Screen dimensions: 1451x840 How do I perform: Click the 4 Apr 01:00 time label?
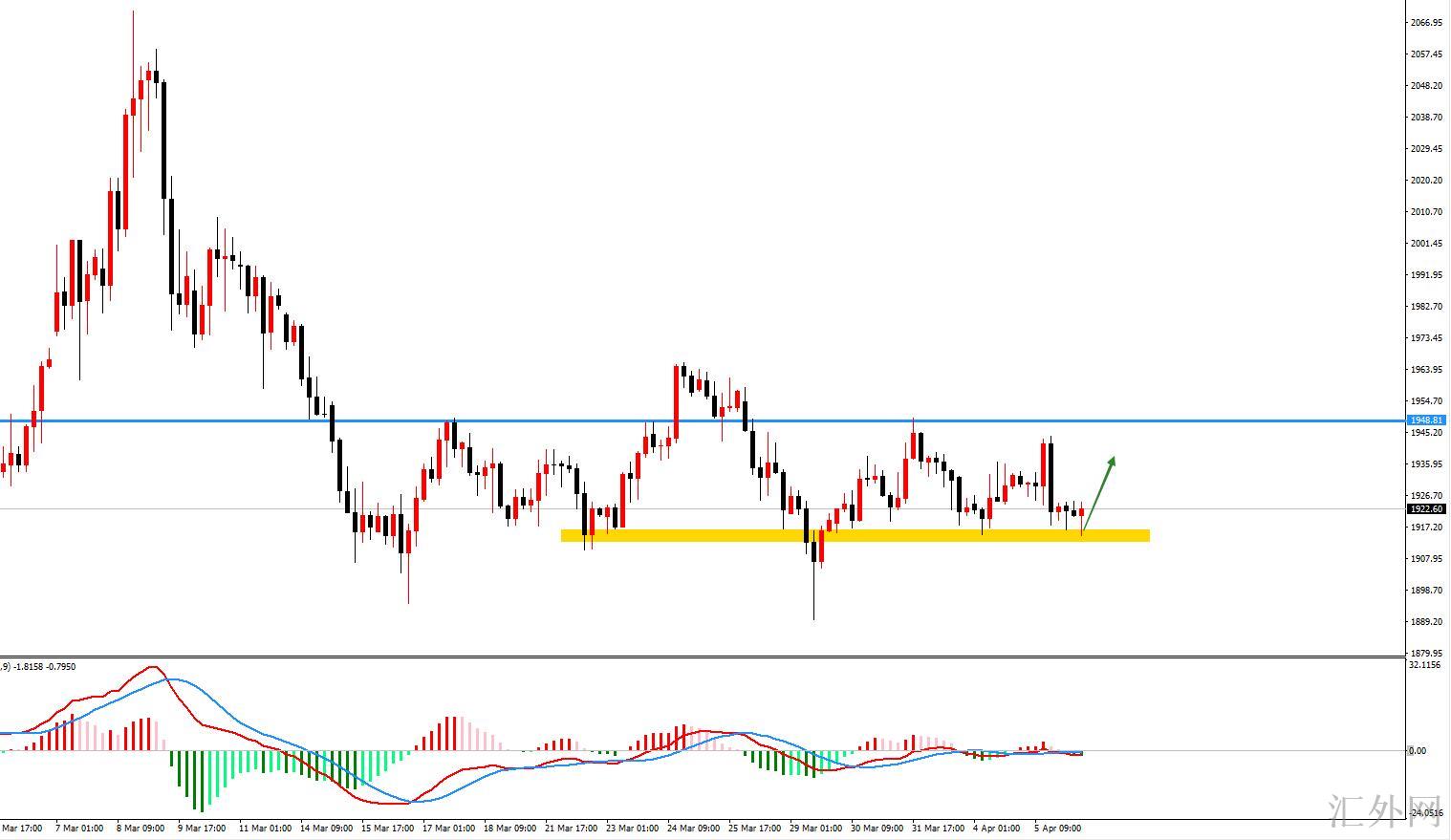pyautogui.click(x=997, y=829)
